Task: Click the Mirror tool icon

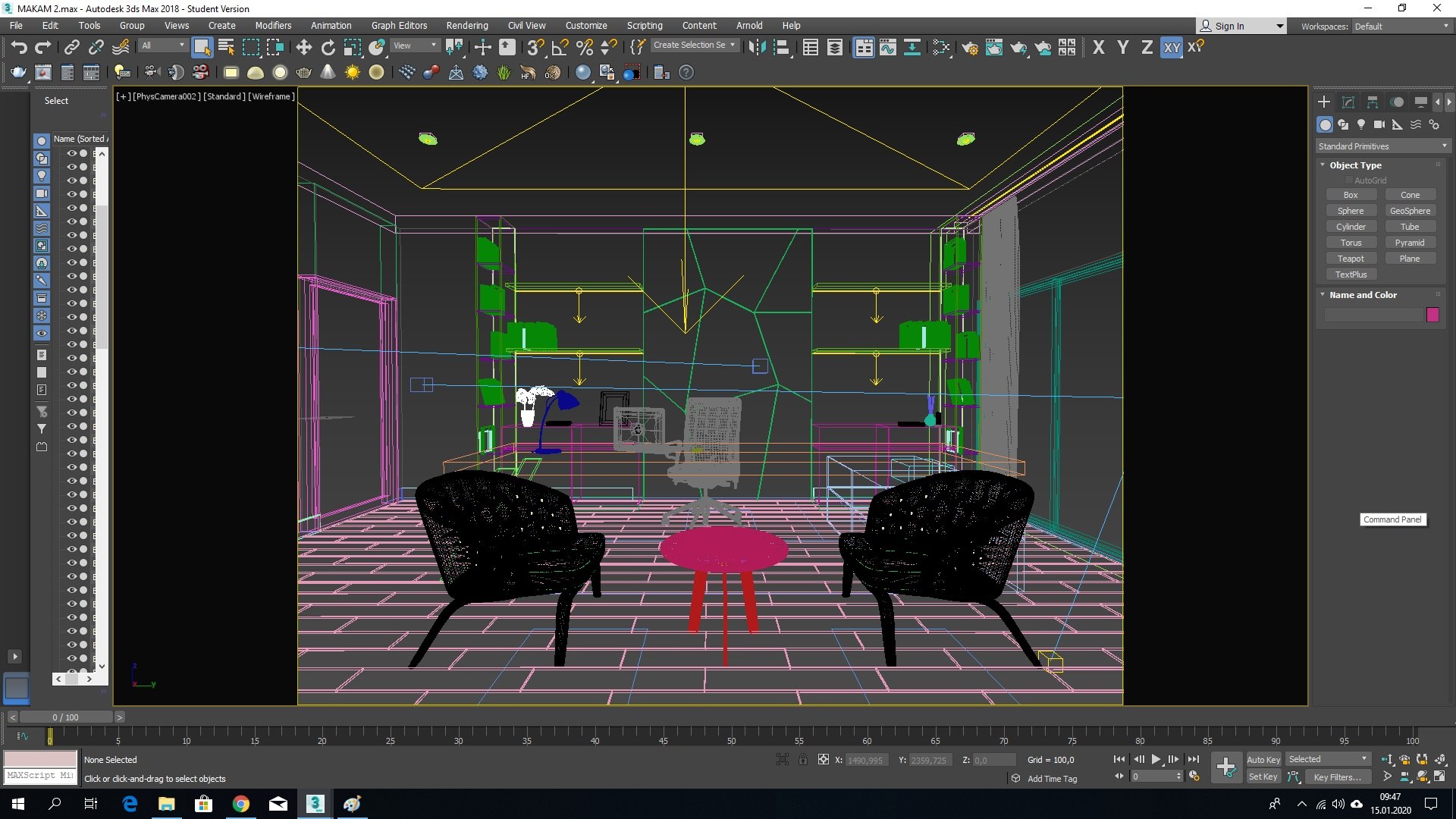Action: tap(756, 48)
